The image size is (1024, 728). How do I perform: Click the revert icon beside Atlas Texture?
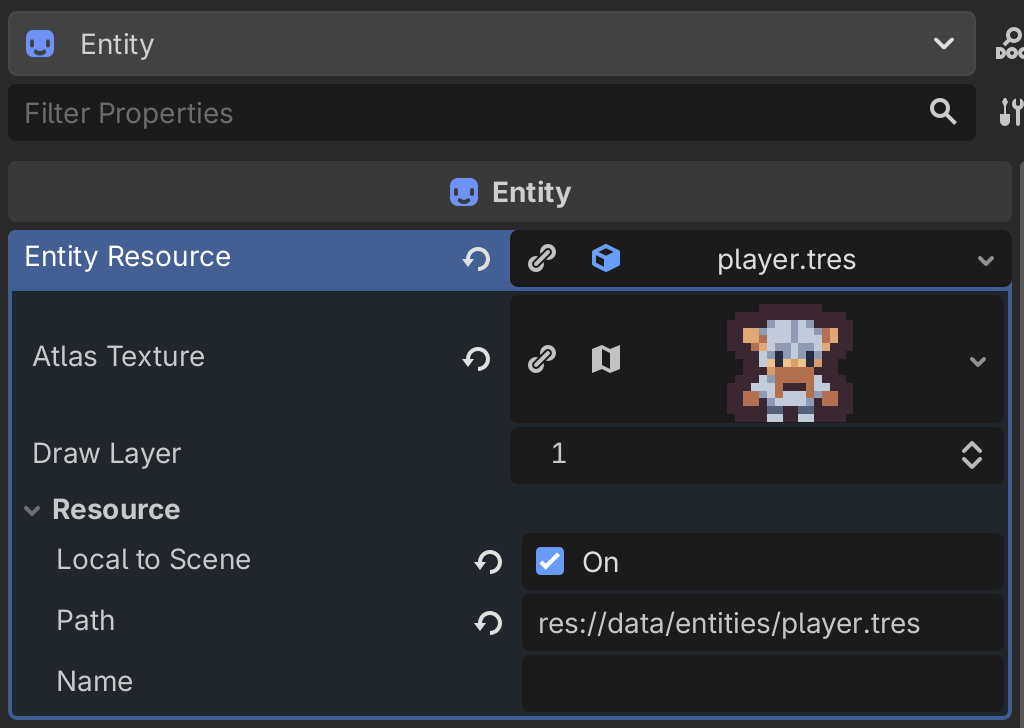pos(476,358)
